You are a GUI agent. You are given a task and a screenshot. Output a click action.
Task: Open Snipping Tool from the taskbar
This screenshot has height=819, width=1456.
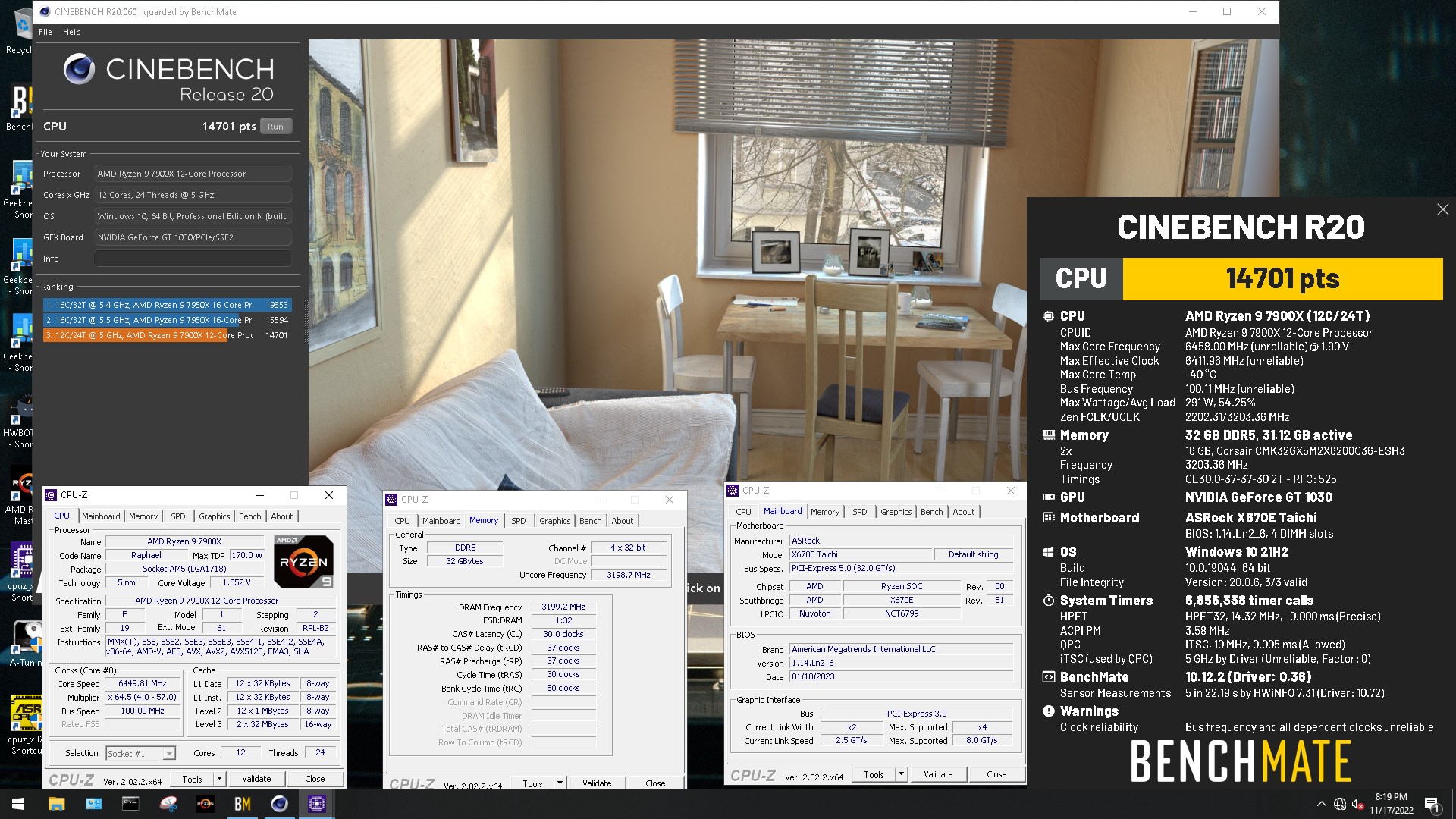coord(168,803)
